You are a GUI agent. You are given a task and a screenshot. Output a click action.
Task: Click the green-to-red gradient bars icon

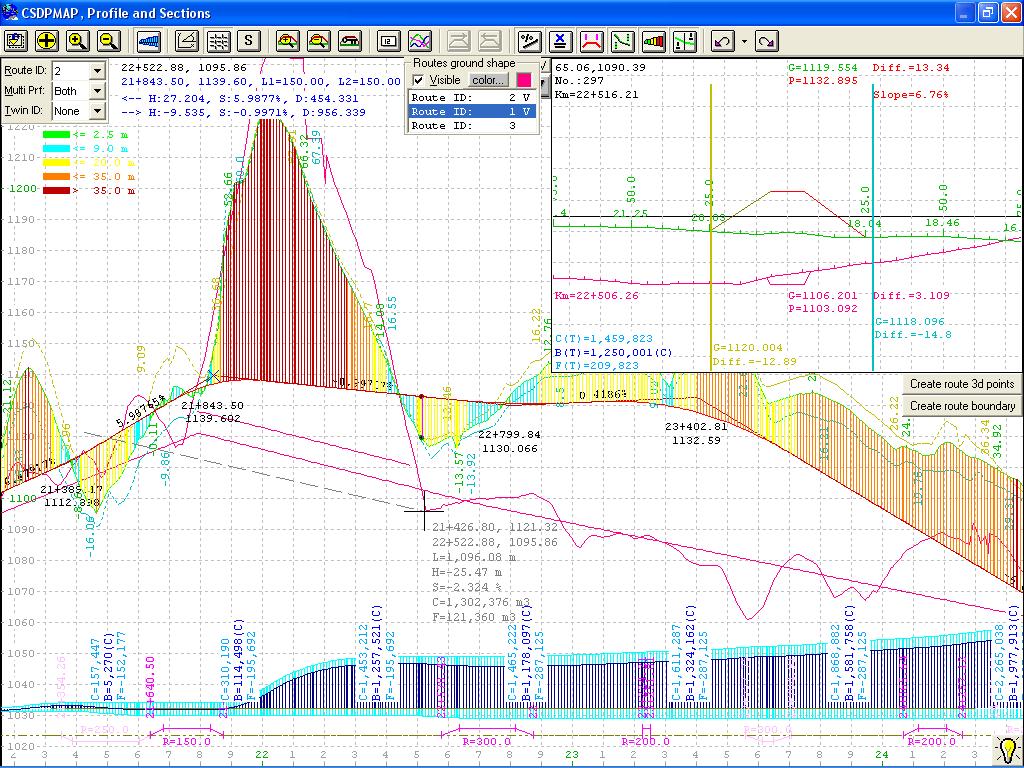tap(654, 41)
